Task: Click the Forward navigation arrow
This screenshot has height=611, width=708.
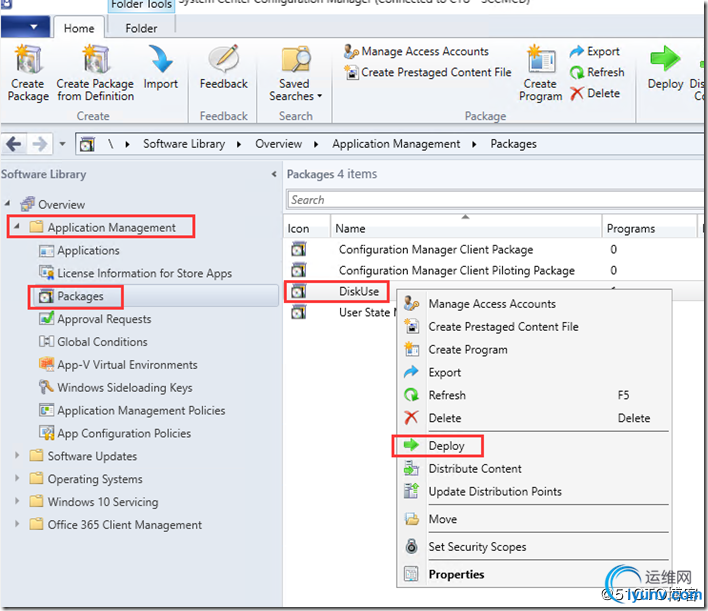Action: point(40,144)
